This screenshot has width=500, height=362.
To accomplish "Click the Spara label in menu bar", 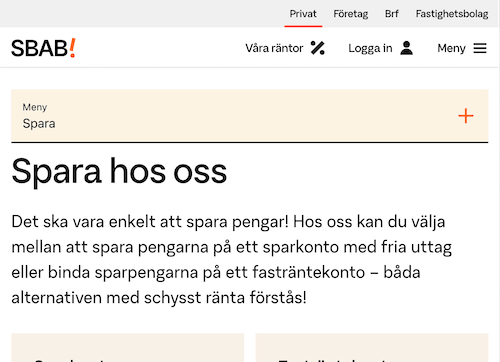I will tap(39, 124).
